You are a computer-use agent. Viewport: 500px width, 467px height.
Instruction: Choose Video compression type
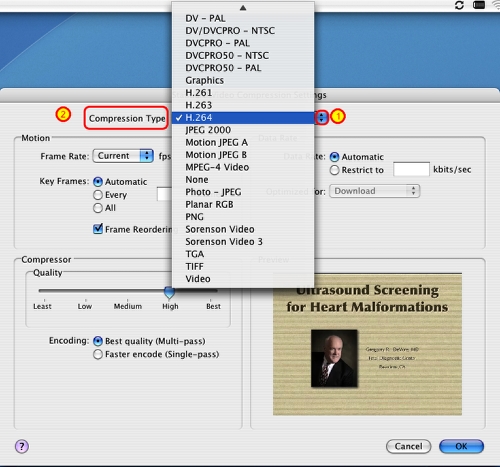243,279
